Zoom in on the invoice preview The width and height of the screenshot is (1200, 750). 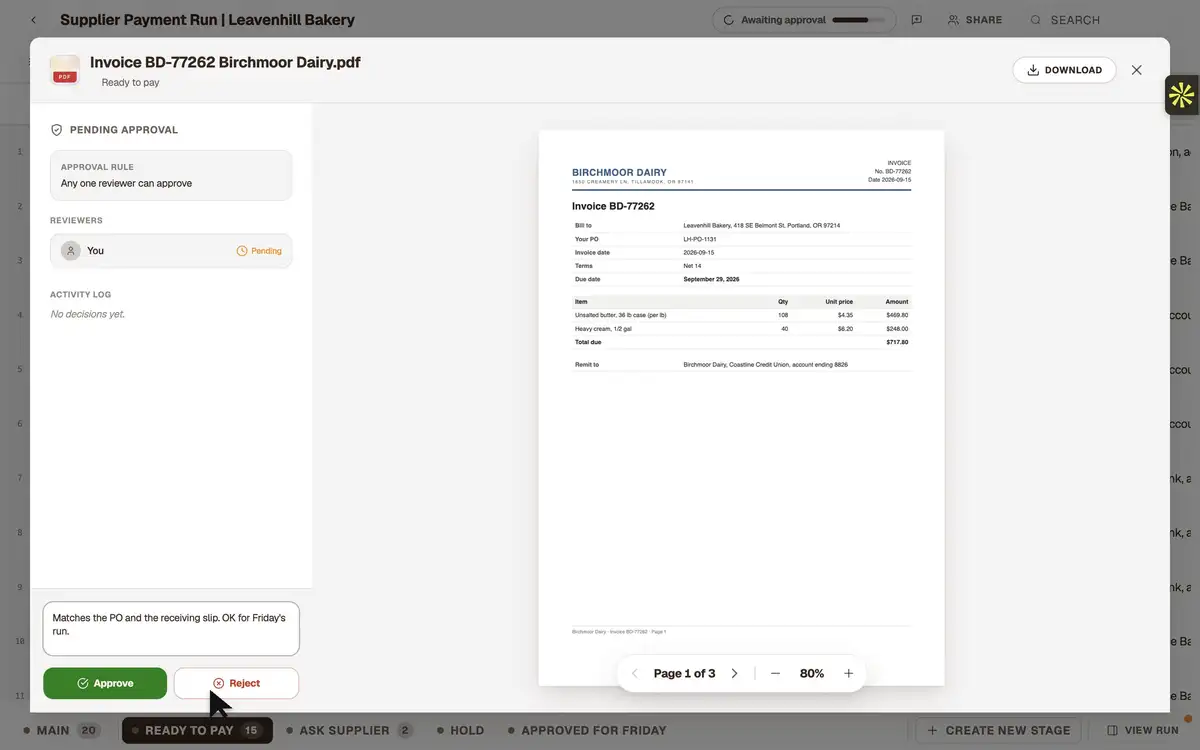848,674
